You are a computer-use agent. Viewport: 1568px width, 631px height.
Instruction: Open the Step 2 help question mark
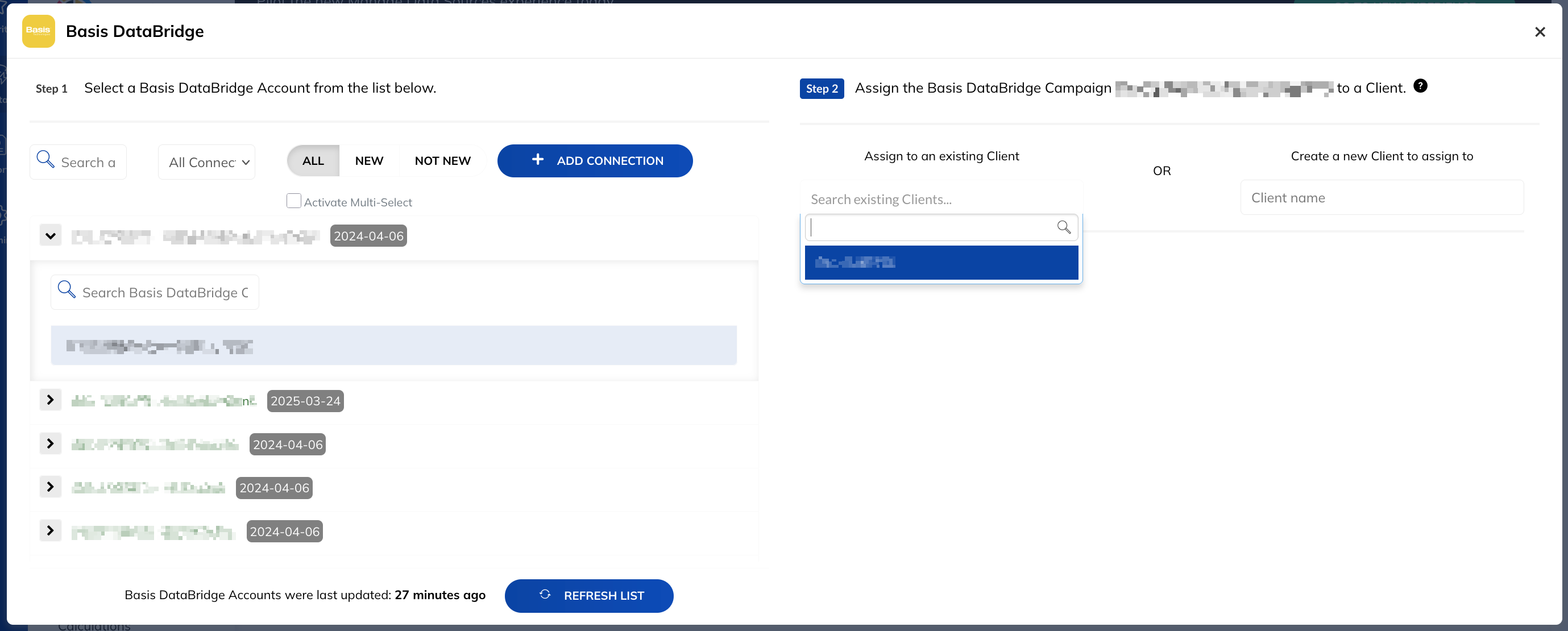click(x=1420, y=86)
